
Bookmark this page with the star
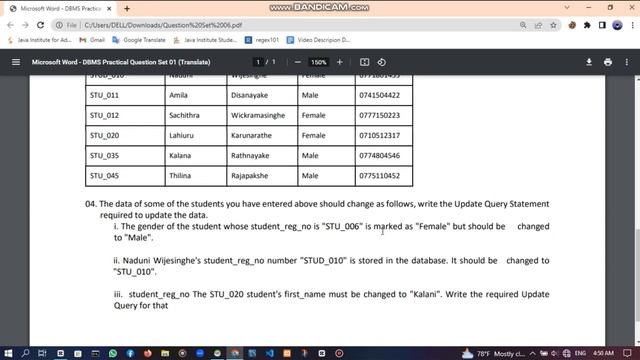[x=553, y=25]
